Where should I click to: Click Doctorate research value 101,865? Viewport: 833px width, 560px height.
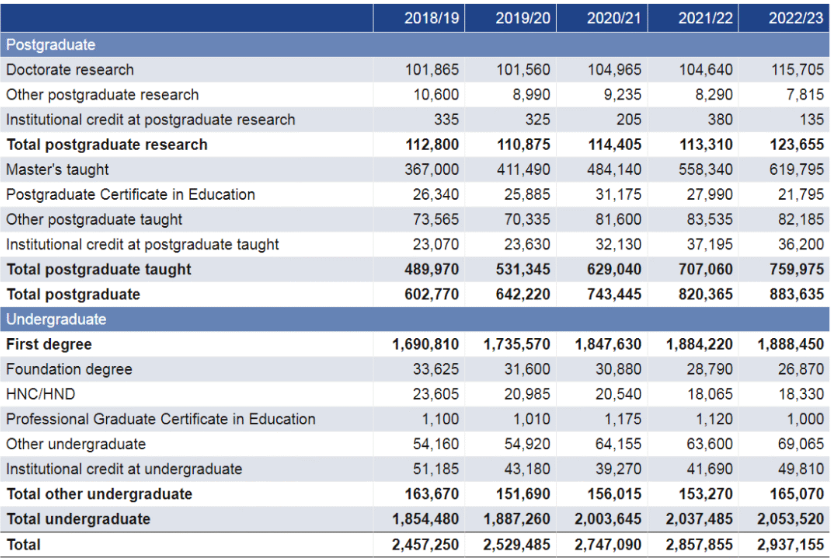coord(432,70)
